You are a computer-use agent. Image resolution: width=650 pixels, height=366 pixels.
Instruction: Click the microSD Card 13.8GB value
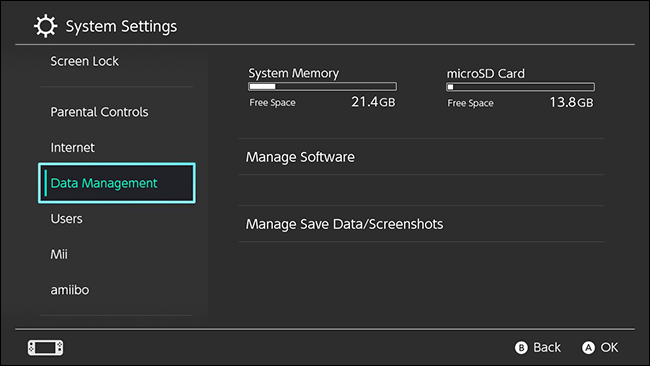coord(571,102)
